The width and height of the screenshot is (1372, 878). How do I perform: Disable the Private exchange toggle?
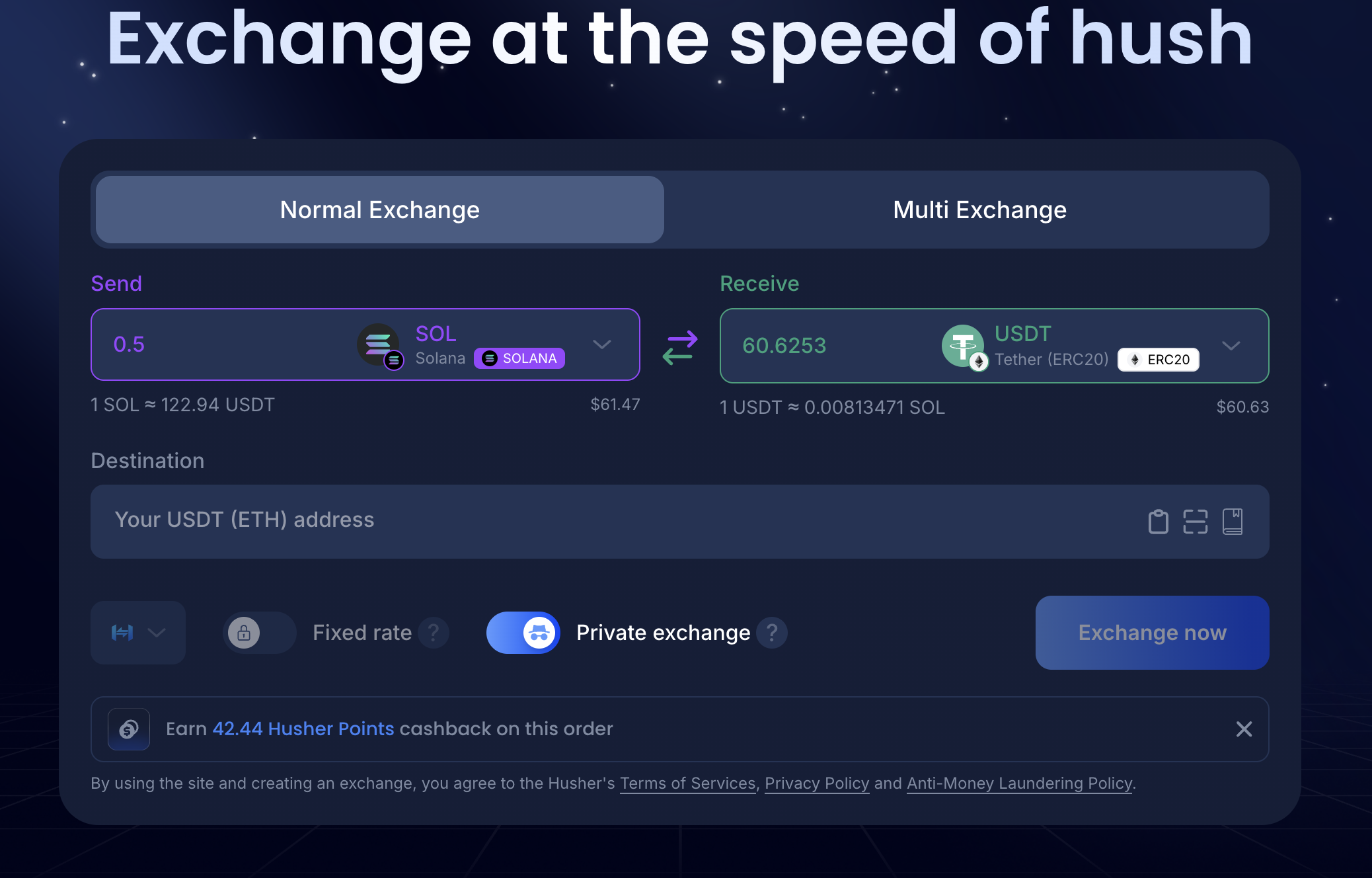pos(523,633)
